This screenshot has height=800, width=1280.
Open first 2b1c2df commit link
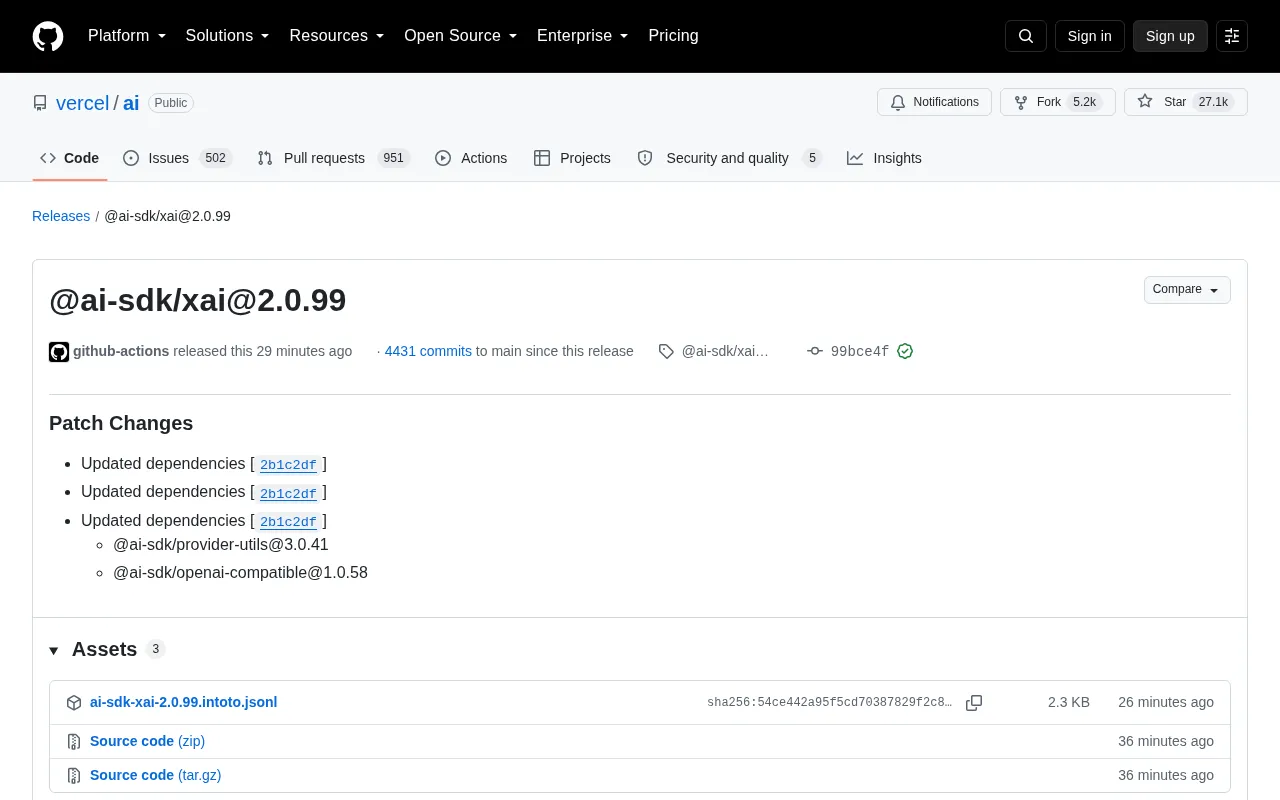click(x=288, y=465)
